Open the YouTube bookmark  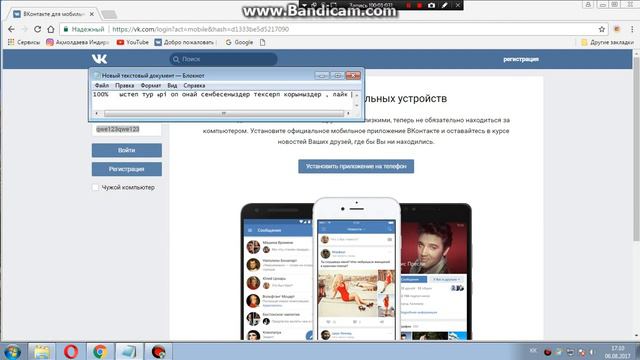(133, 42)
